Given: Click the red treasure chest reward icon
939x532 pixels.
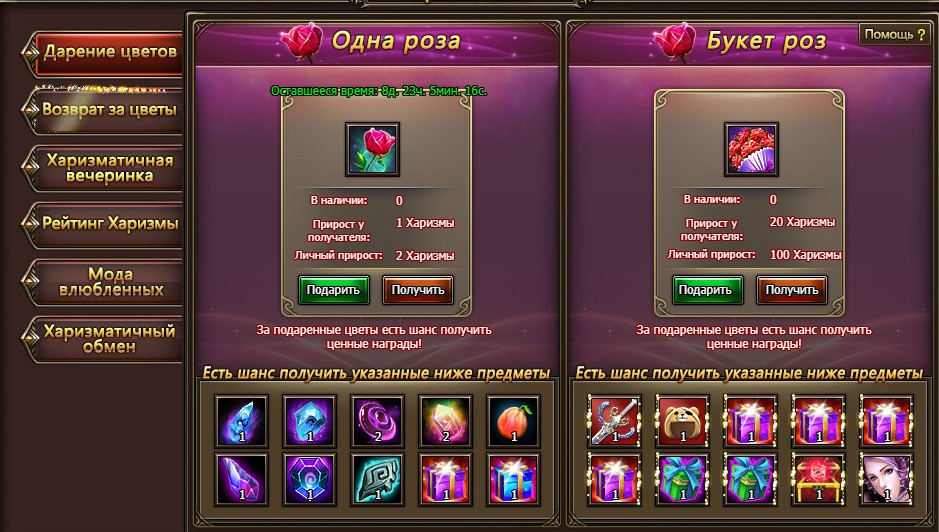Looking at the screenshot, I should point(819,479).
